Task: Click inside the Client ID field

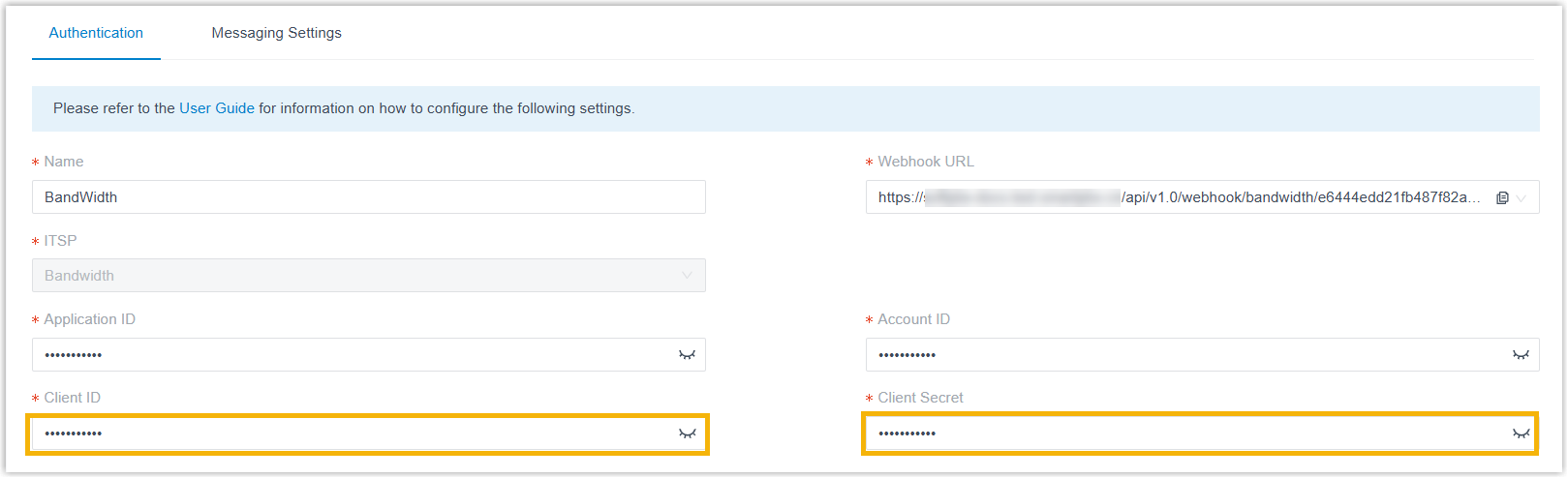Action: (x=369, y=433)
